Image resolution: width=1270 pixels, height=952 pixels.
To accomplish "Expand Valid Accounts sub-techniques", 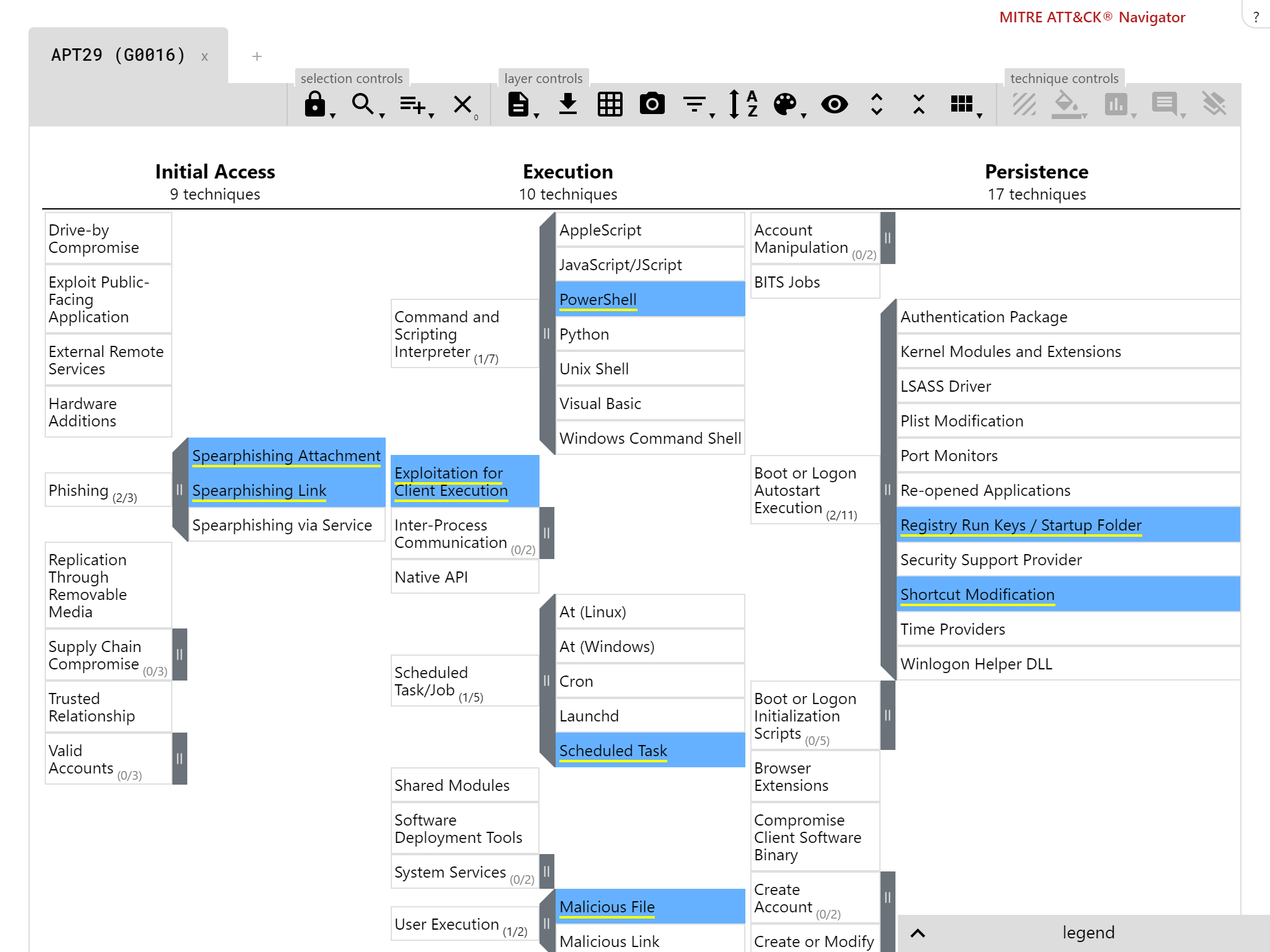I will pyautogui.click(x=180, y=759).
